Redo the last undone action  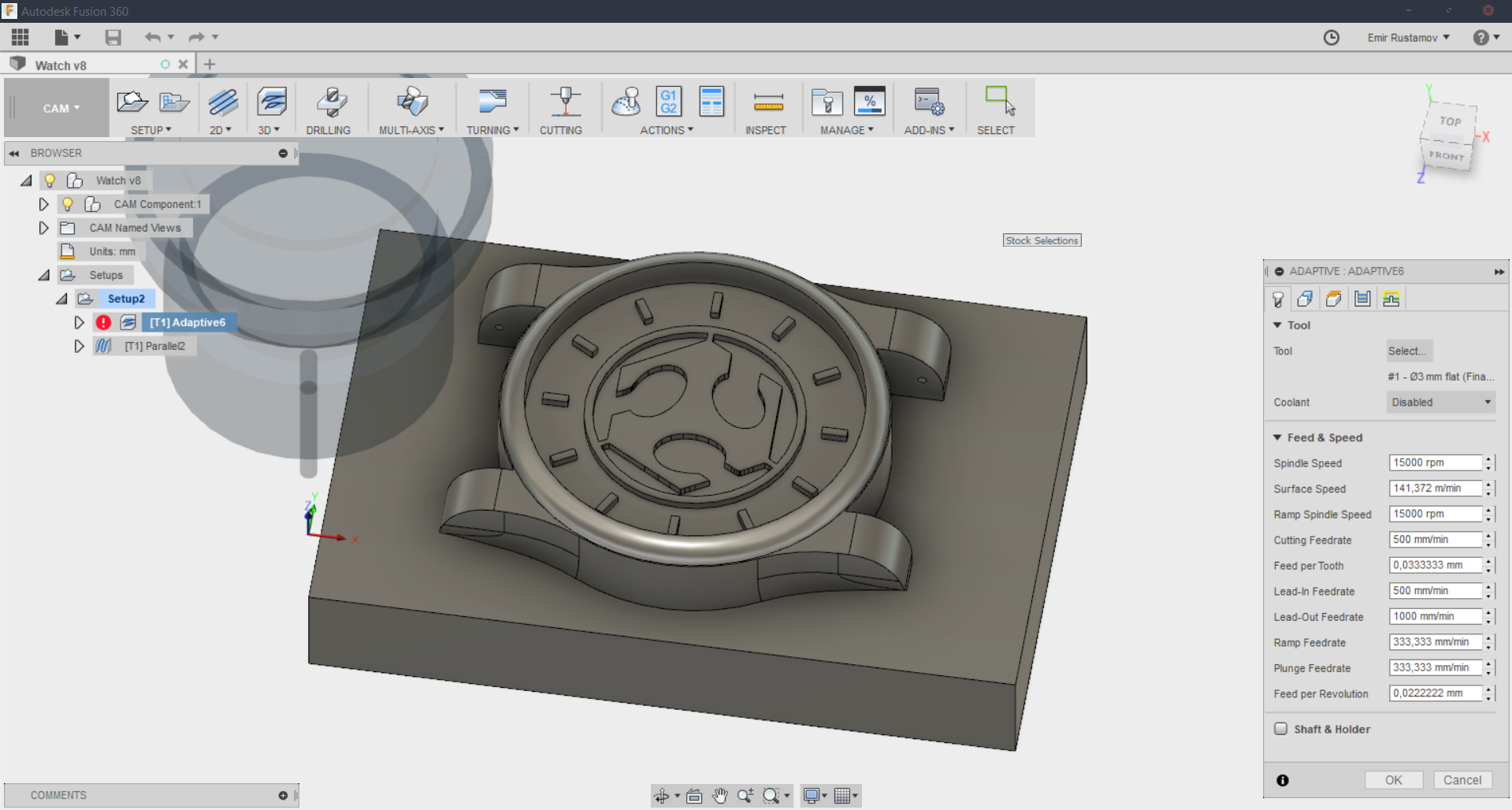(x=197, y=37)
